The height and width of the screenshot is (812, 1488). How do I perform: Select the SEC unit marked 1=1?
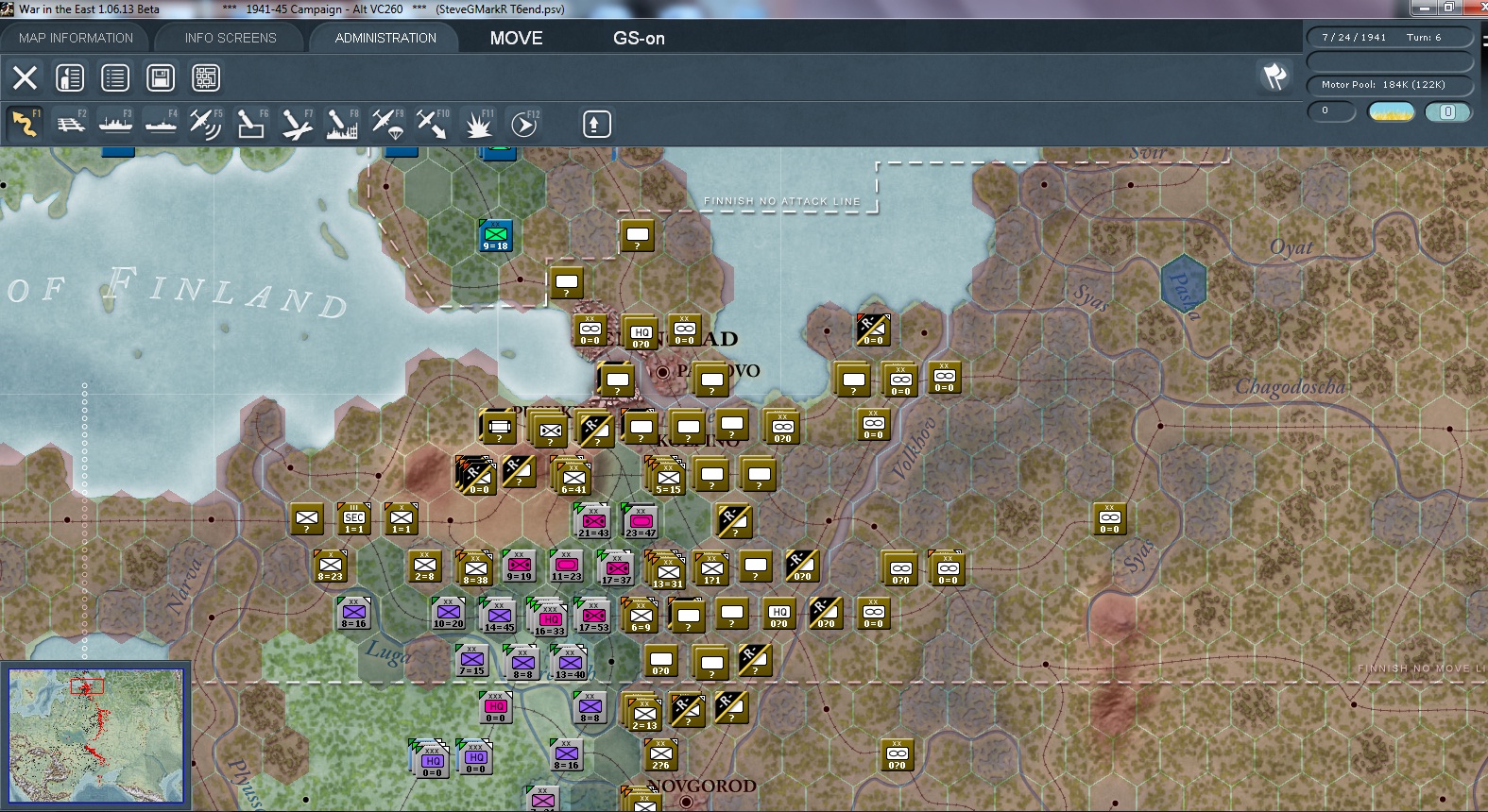pos(354,519)
